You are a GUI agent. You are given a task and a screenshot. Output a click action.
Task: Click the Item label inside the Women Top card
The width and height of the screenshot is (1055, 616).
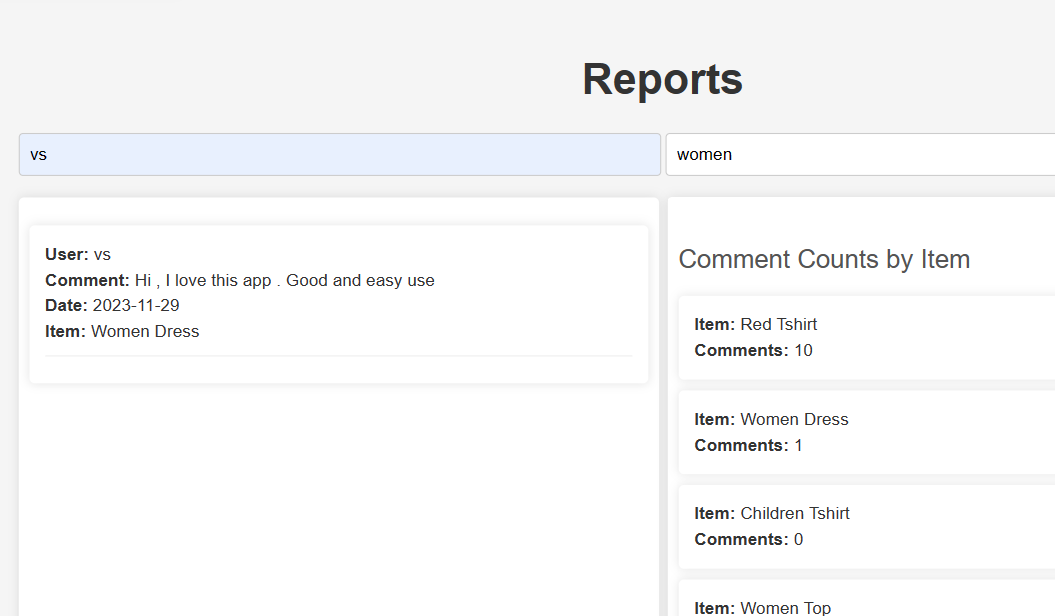click(712, 607)
